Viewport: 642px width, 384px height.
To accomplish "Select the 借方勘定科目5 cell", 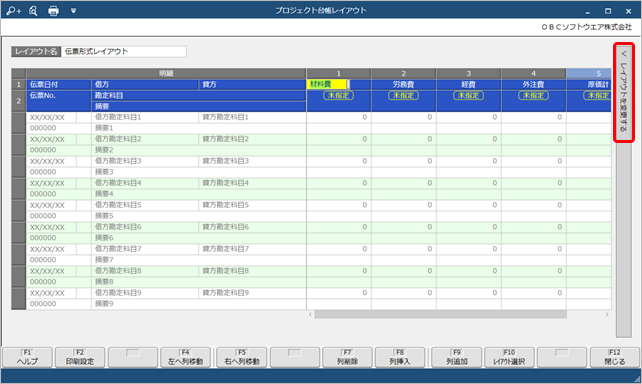I will tap(145, 205).
